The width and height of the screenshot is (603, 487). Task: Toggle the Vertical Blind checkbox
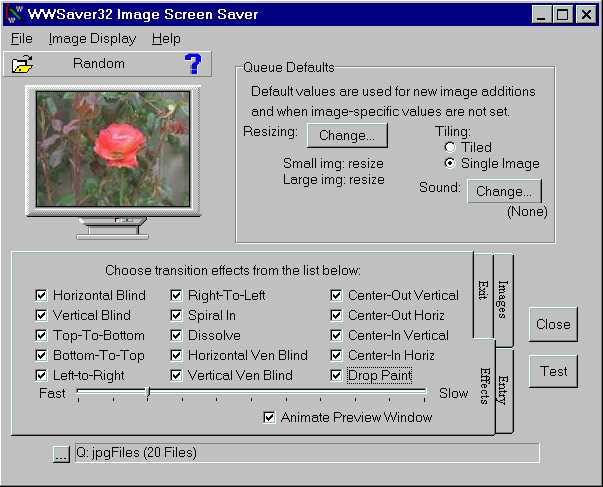[41, 315]
